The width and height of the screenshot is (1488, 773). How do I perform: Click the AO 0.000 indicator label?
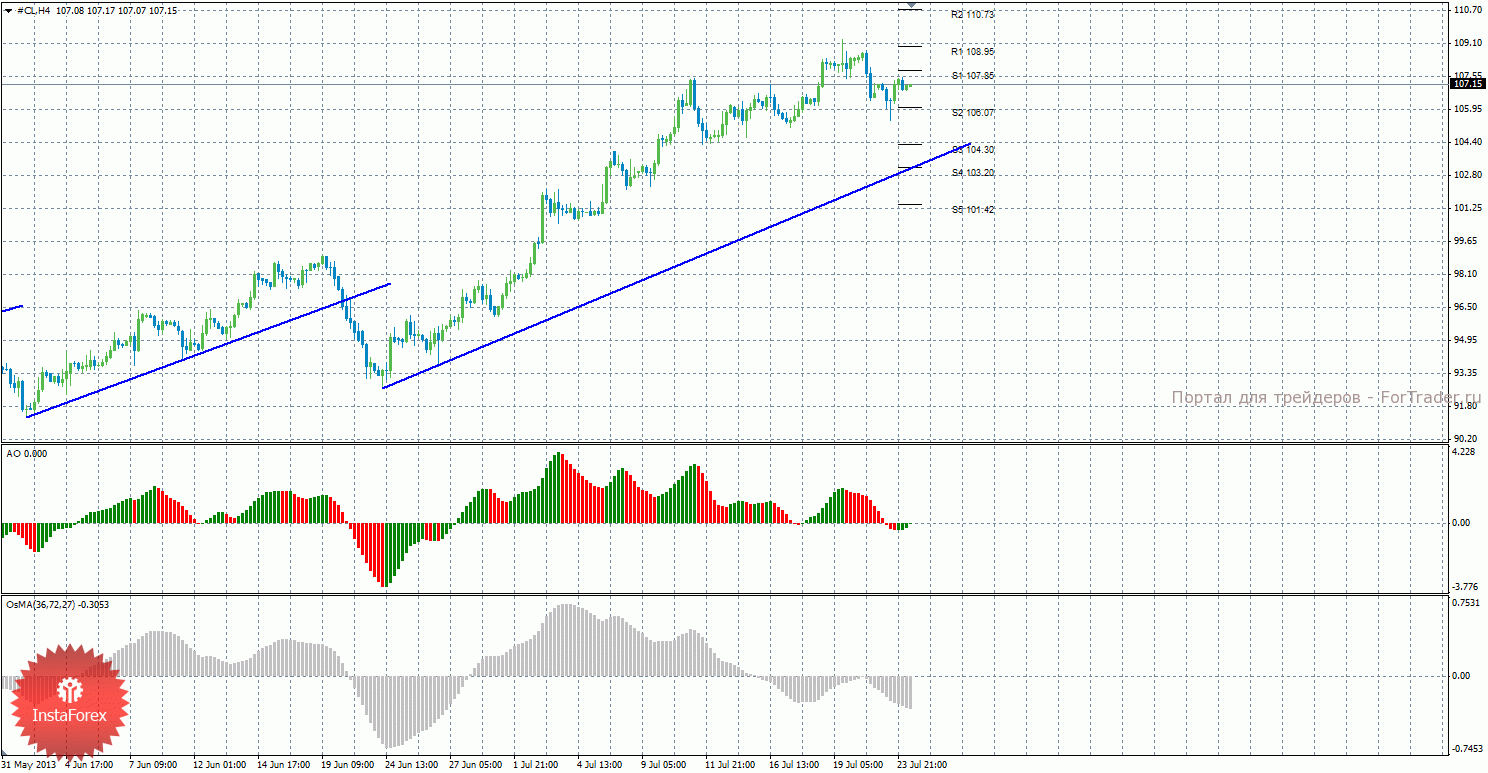(x=26, y=454)
